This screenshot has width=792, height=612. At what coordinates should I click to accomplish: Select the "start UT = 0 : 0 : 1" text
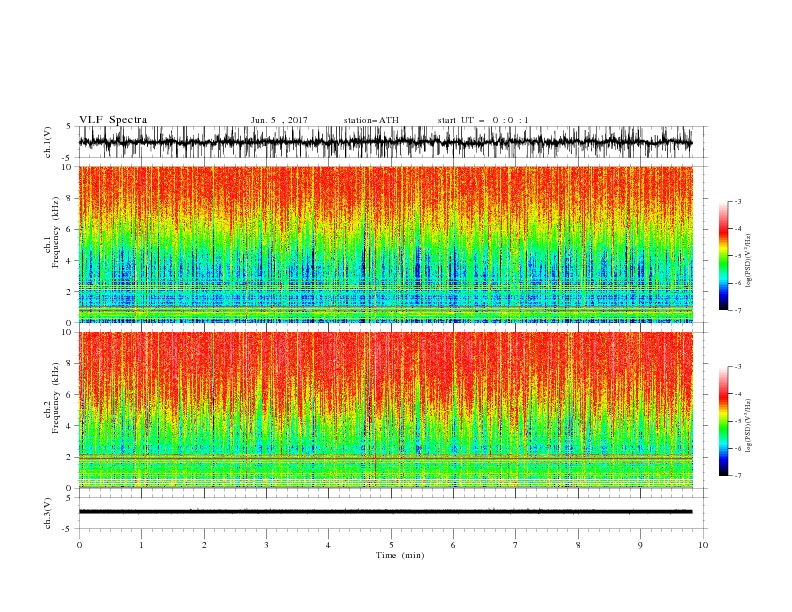[x=483, y=120]
